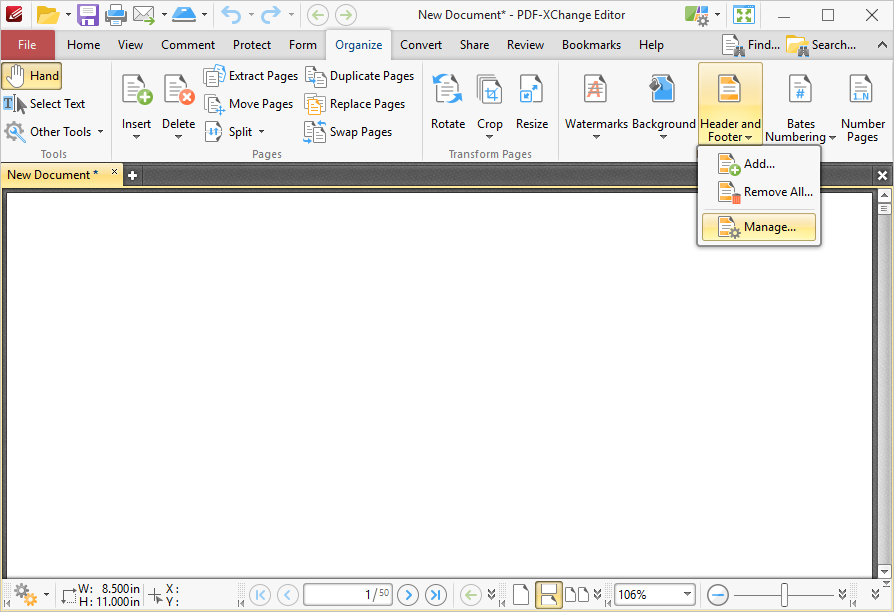Viewport: 894px width, 612px height.
Task: Select the Extract Pages tool
Action: [252, 75]
